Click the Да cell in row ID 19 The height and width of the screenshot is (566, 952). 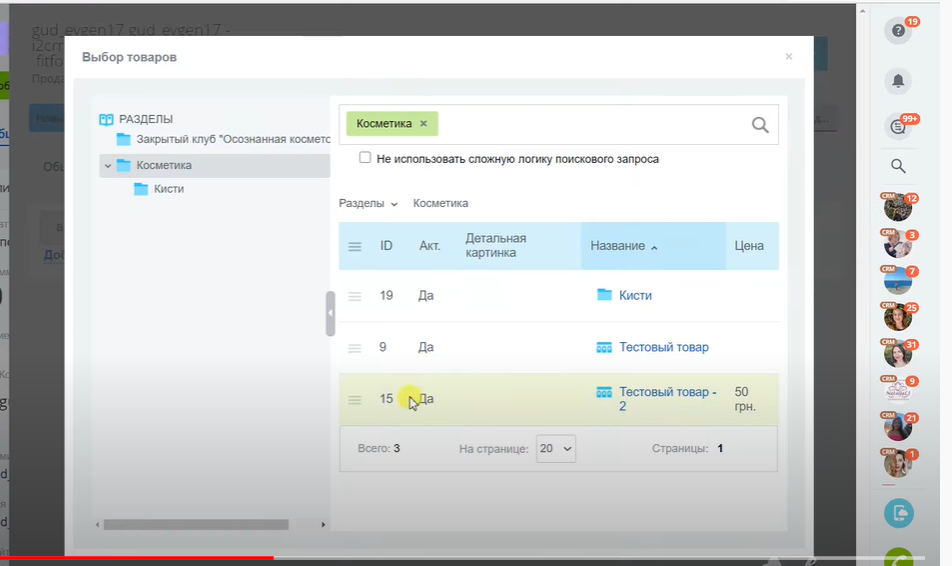426,295
